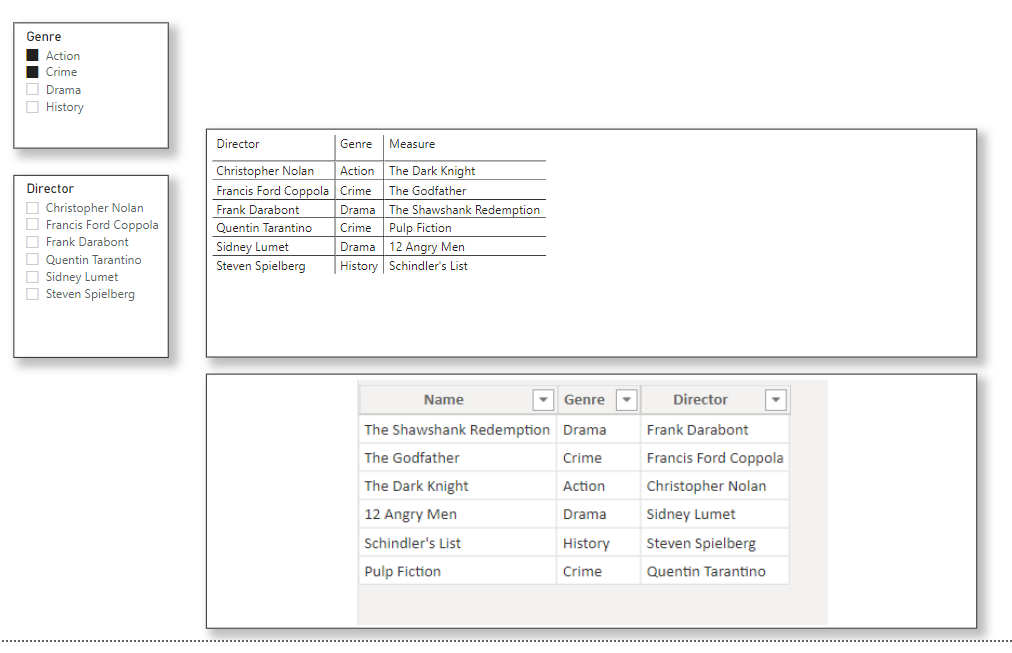Click Sidney Lumet in lower table
Screen dimensions: 1012x653
click(691, 514)
